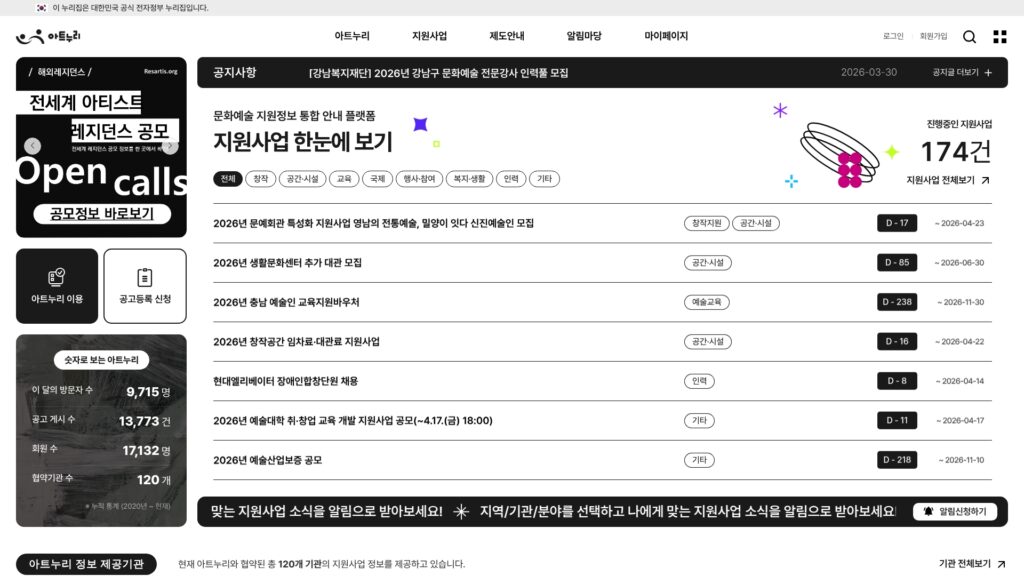The image size is (1024, 576).
Task: Open the D-17 deadline badge on 밀양 listing
Action: (897, 223)
